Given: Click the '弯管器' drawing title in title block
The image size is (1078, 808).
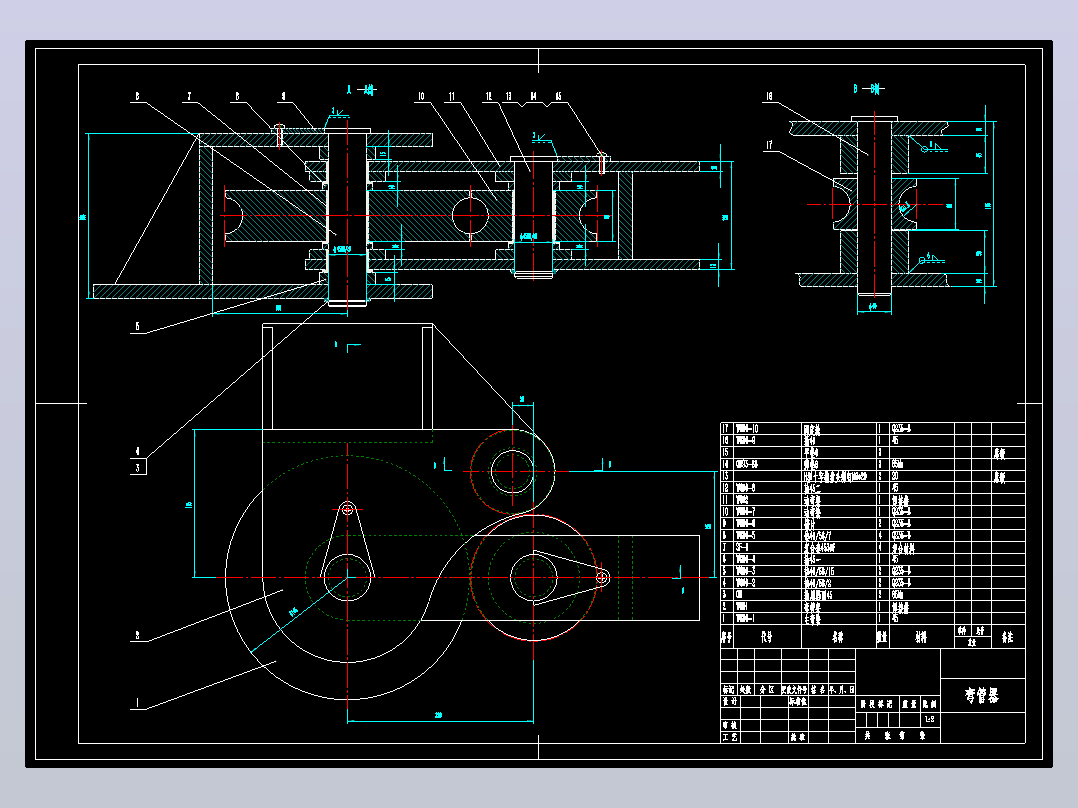Looking at the screenshot, I should [981, 696].
